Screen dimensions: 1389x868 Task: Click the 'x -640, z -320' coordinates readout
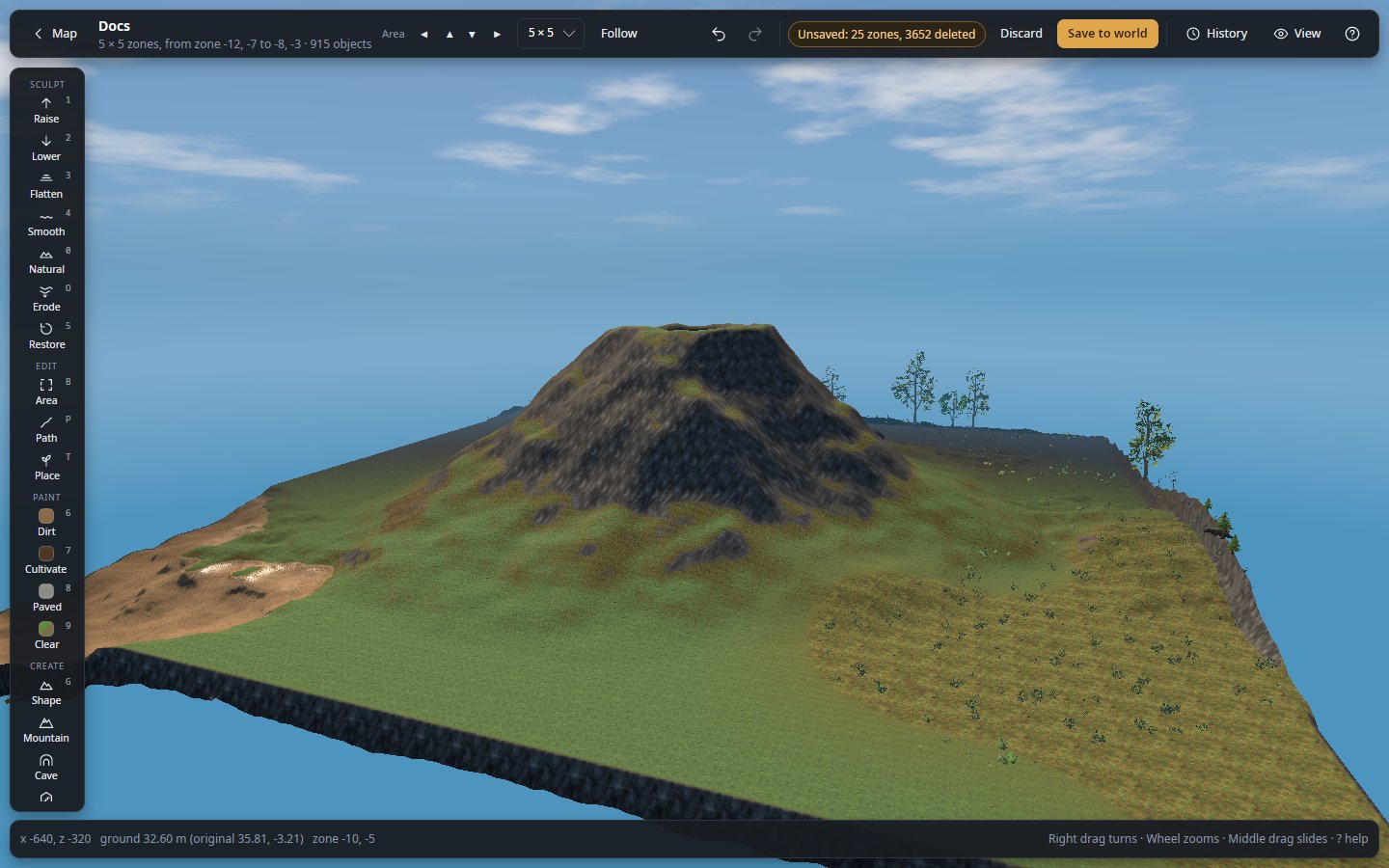pos(55,839)
